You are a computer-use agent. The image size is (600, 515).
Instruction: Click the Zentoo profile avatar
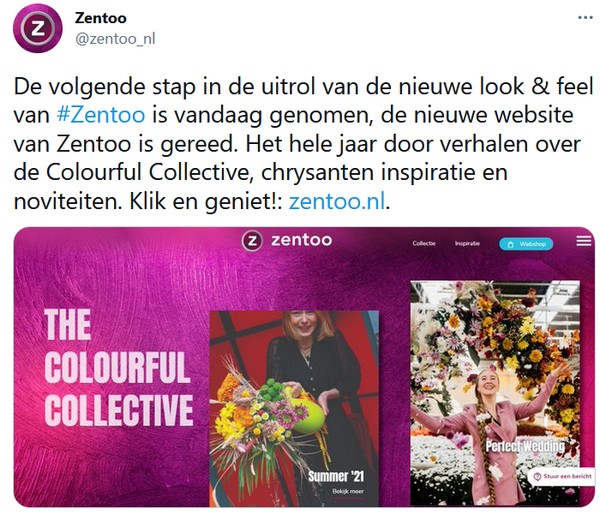(38, 28)
